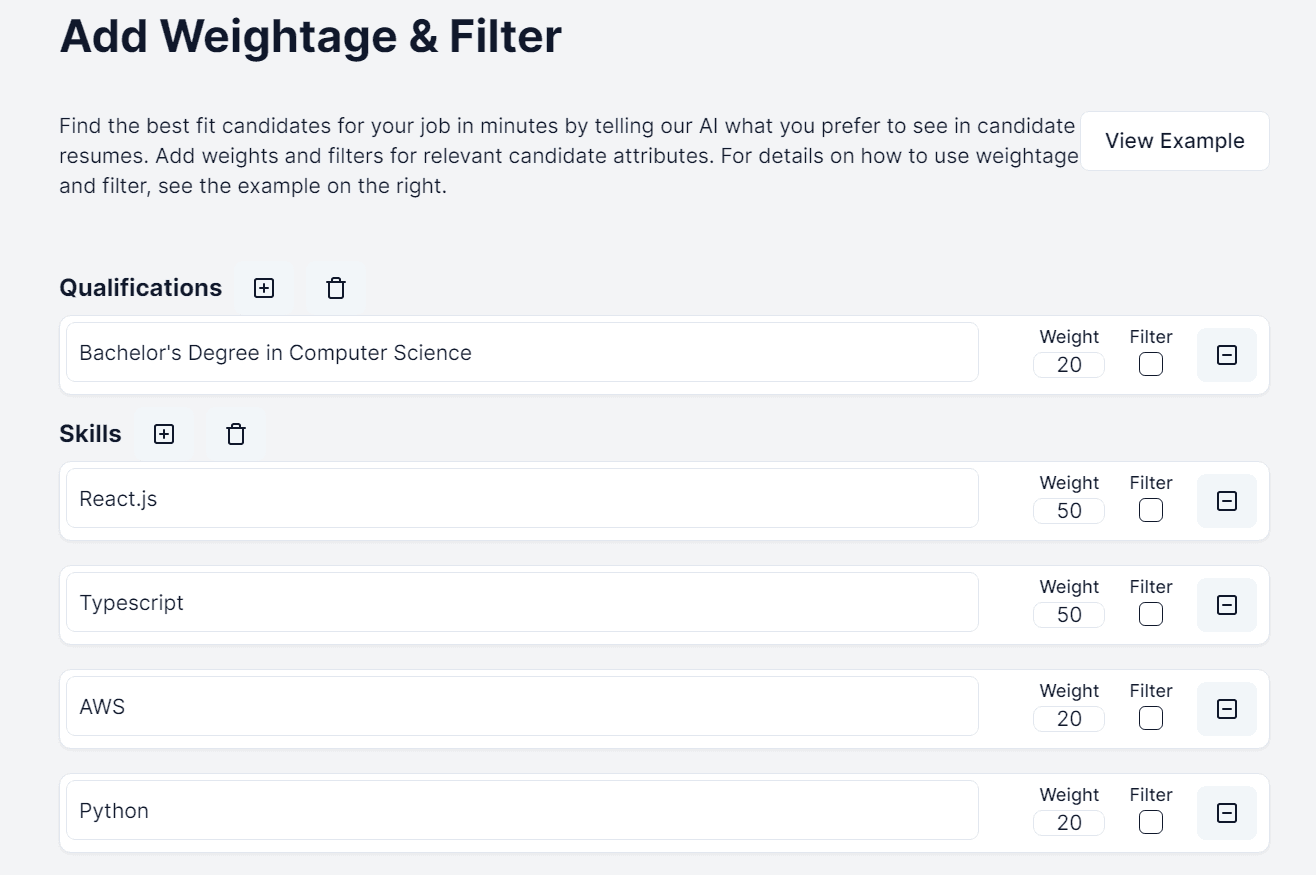
Task: Toggle the Filter checkbox for Python
Action: [1151, 823]
